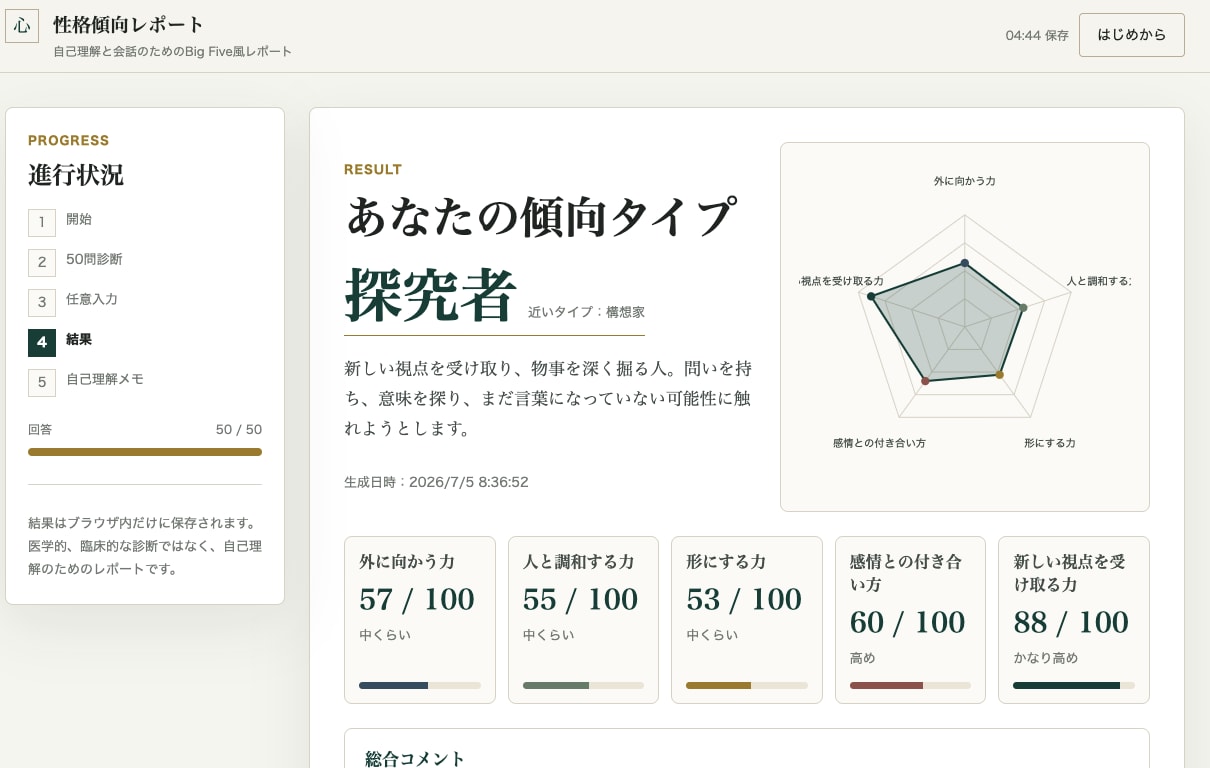Screen dimensions: 1210x768
Task: Click the radar point toward 人と調和する力
Action: click(x=1022, y=308)
